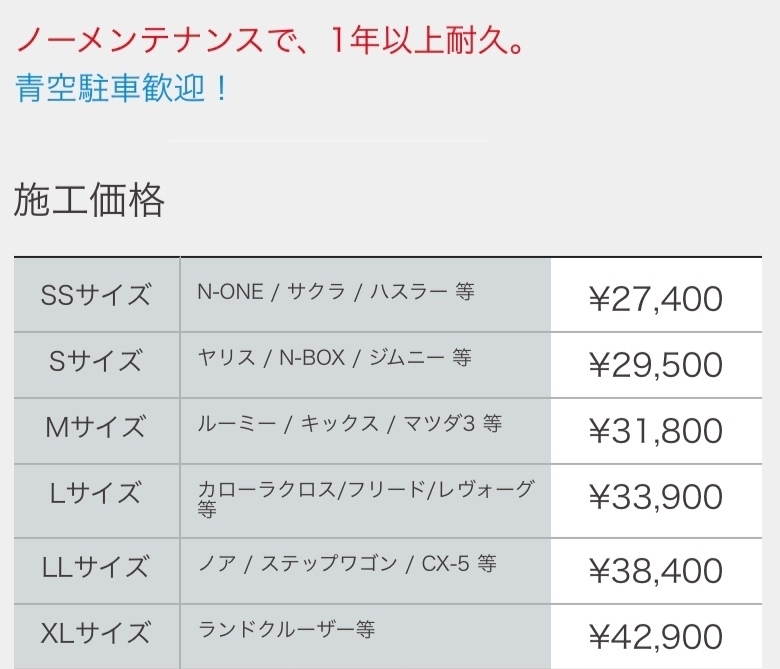Select the Lサイズ row label
The width and height of the screenshot is (780, 669).
[96, 493]
